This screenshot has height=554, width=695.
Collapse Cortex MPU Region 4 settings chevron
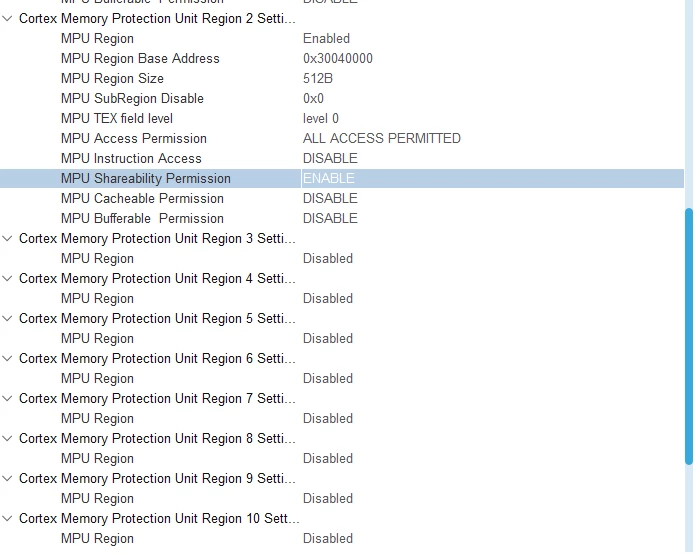coord(7,278)
